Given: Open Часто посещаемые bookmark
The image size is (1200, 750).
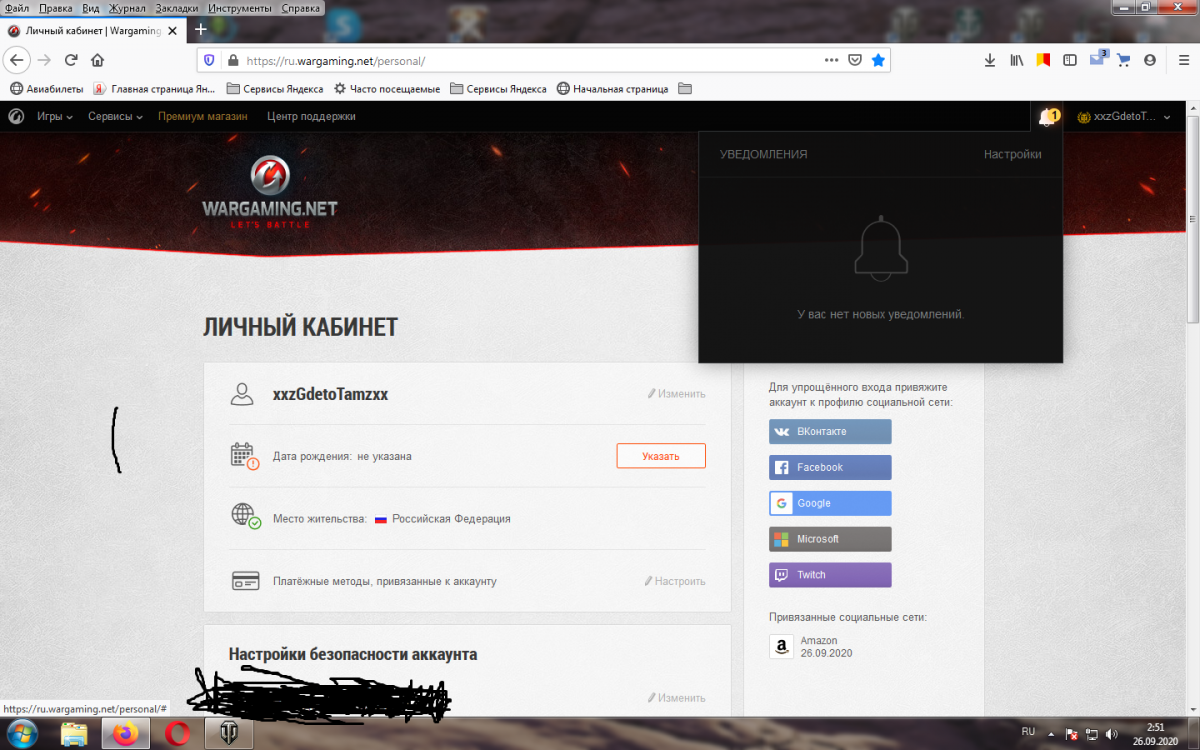Looking at the screenshot, I should [387, 89].
